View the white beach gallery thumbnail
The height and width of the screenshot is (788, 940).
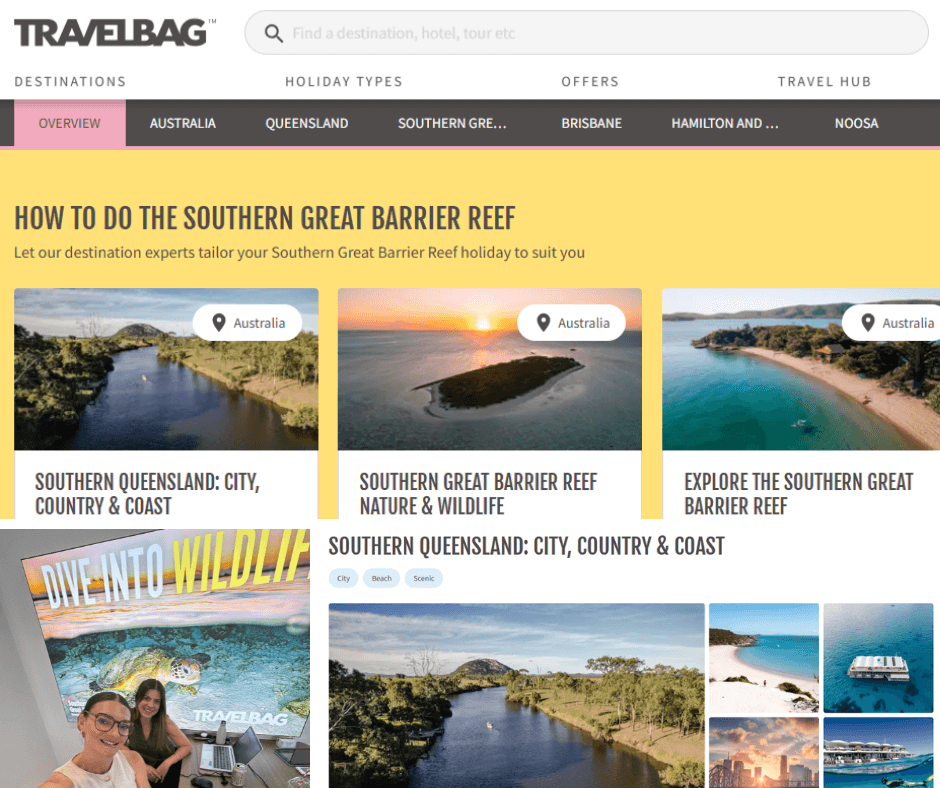point(764,658)
